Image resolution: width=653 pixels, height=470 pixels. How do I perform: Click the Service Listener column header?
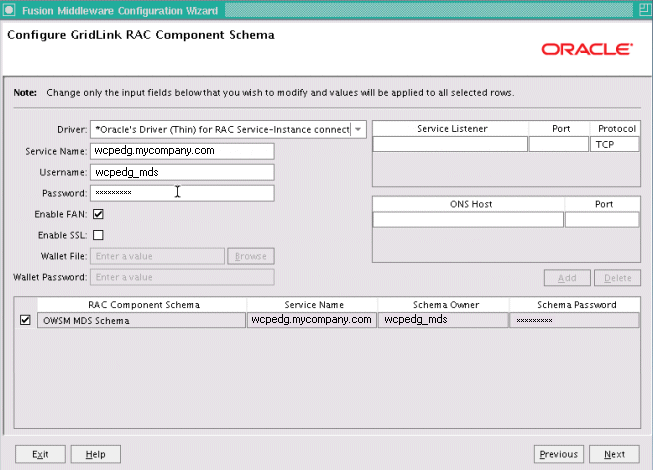tap(452, 129)
